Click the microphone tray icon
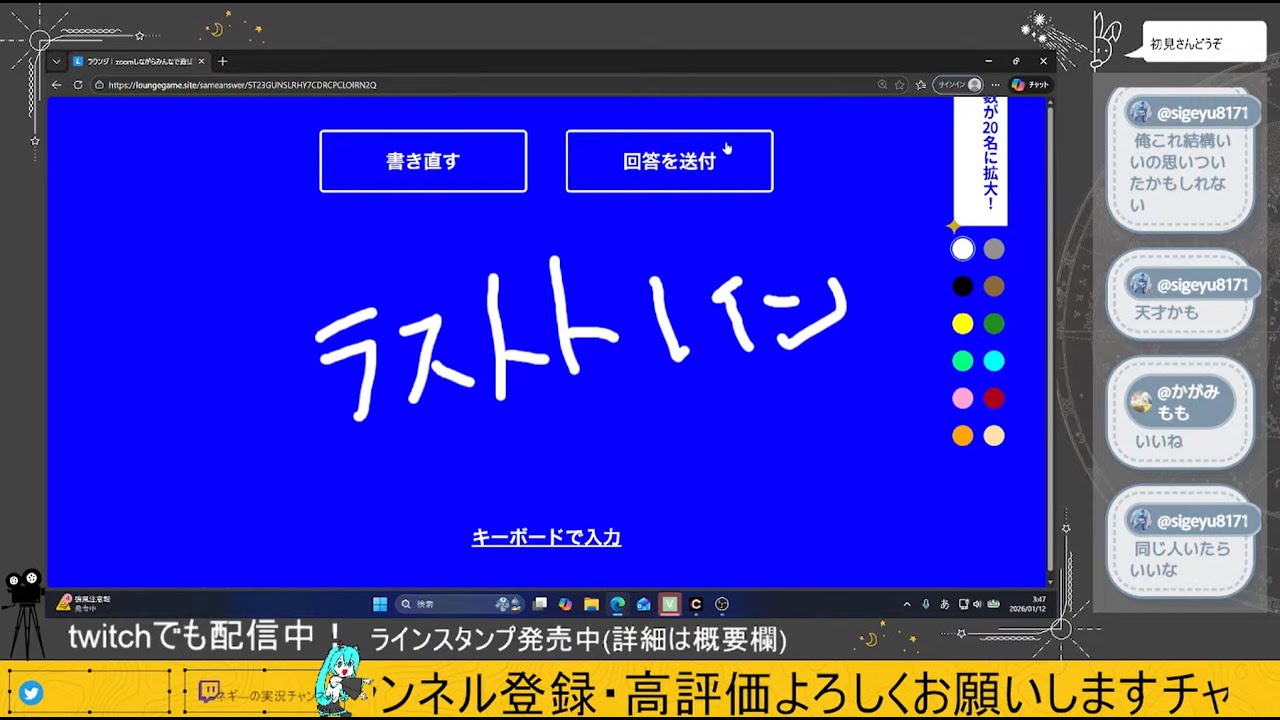Viewport: 1280px width, 720px height. click(x=926, y=604)
